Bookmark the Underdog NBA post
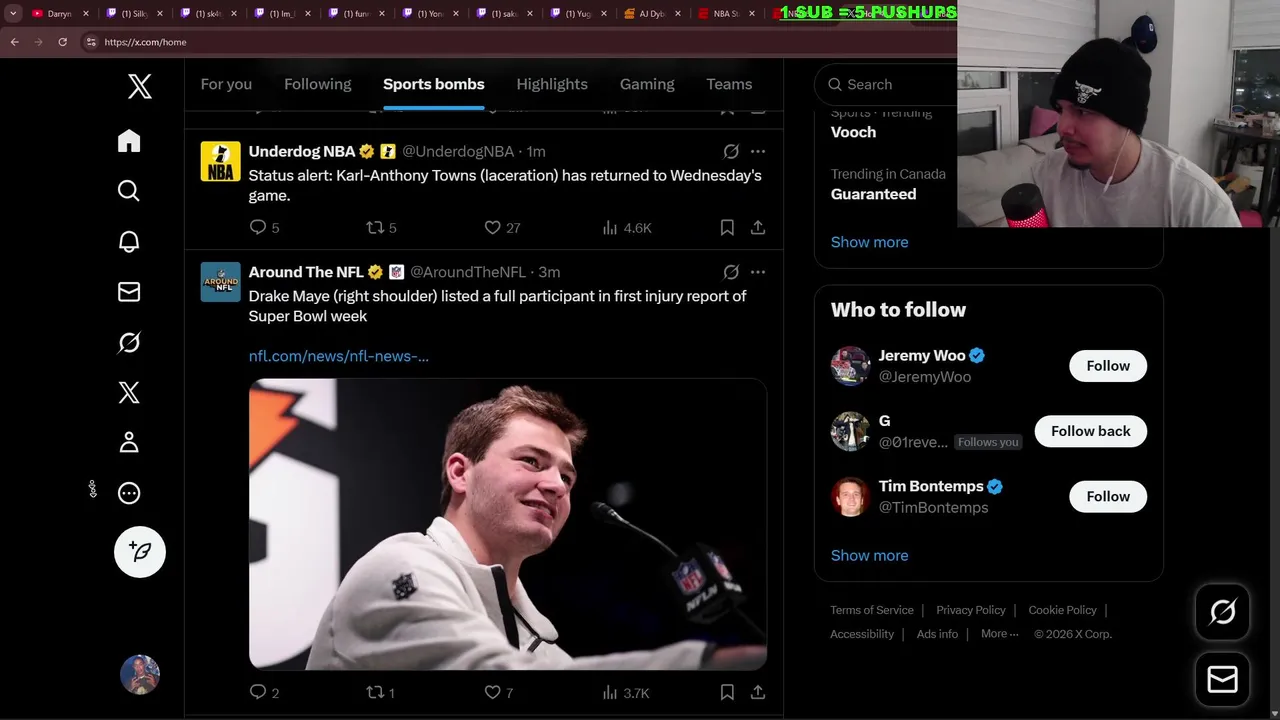This screenshot has width=1280, height=720. tap(727, 227)
